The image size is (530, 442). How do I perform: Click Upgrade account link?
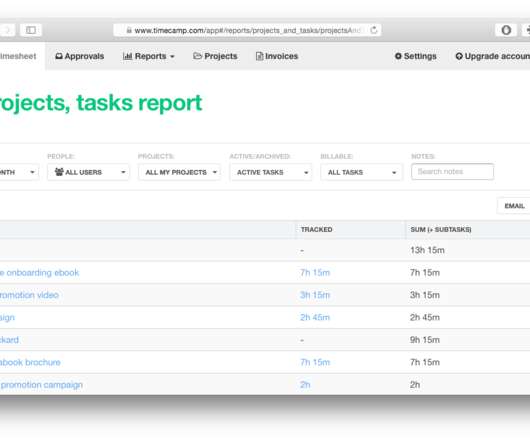point(492,56)
